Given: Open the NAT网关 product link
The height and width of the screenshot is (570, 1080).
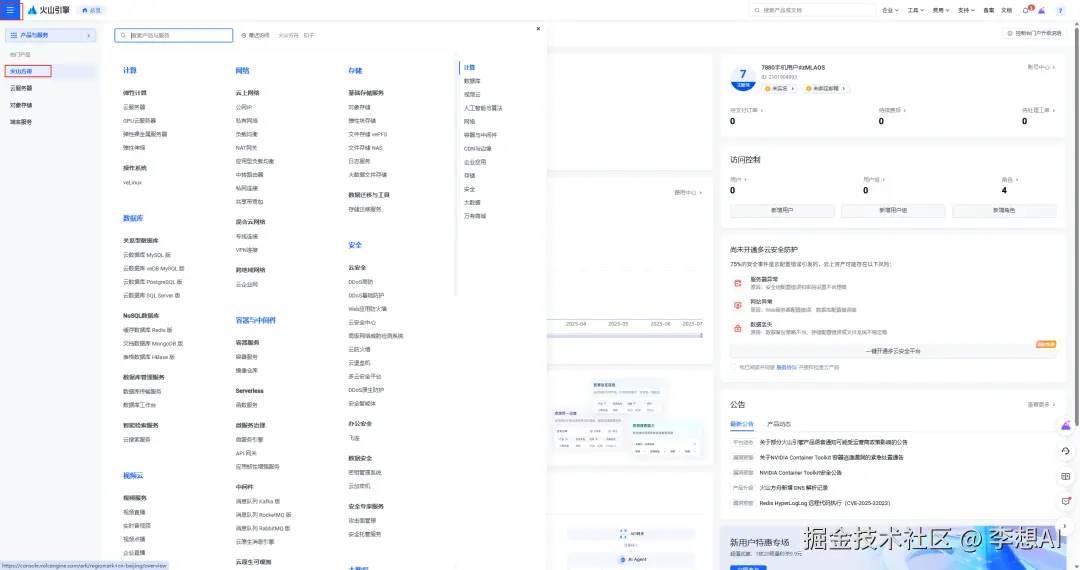Looking at the screenshot, I should tap(246, 147).
